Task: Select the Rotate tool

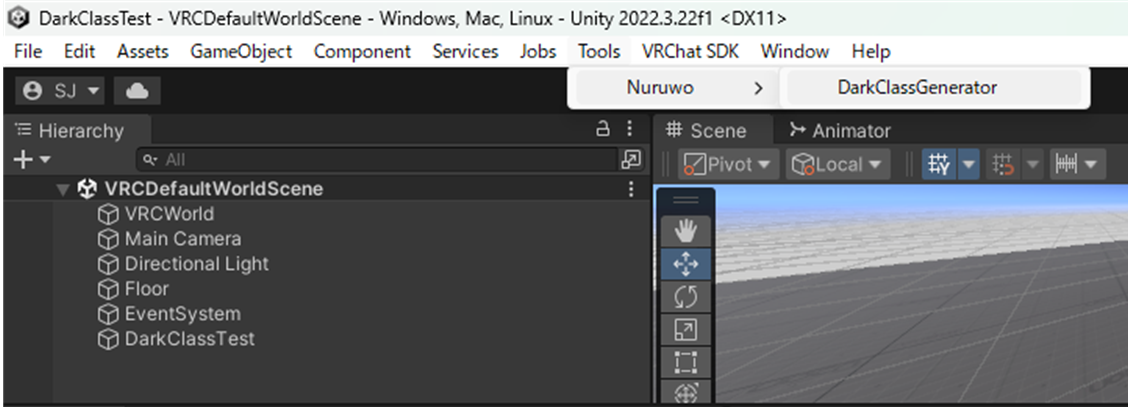Action: click(686, 297)
